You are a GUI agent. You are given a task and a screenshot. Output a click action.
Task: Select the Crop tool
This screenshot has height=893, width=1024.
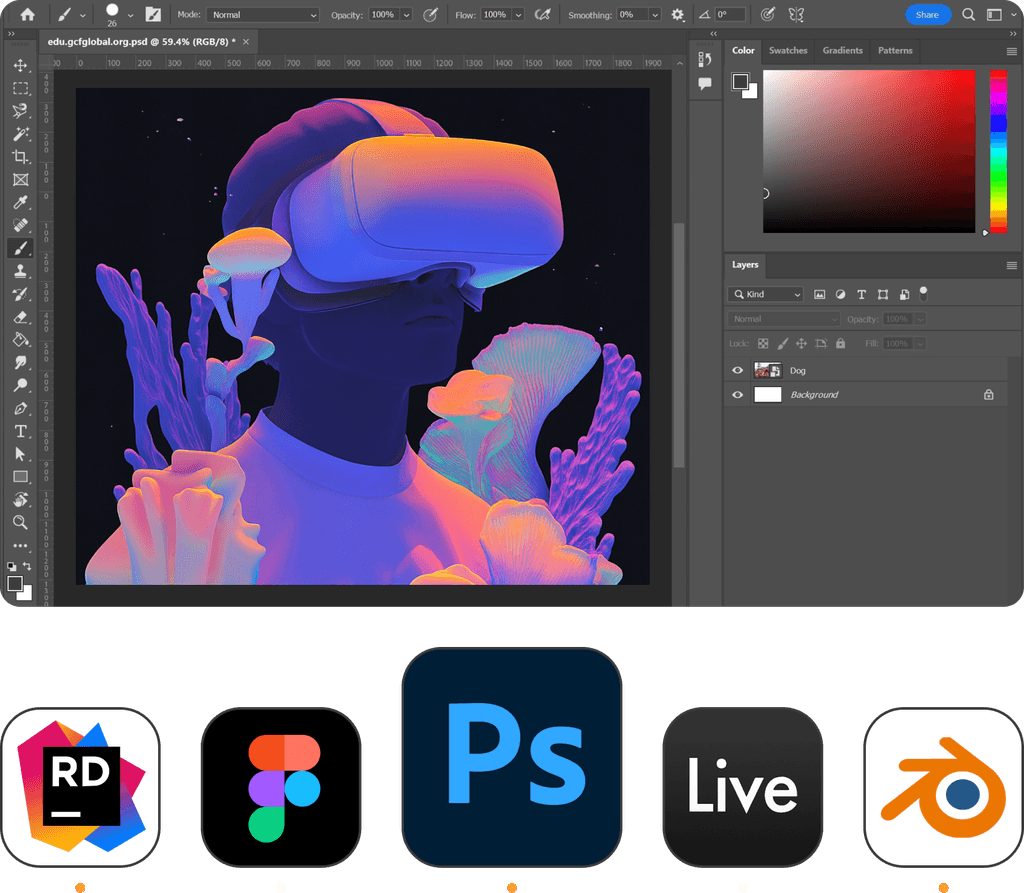(x=22, y=157)
